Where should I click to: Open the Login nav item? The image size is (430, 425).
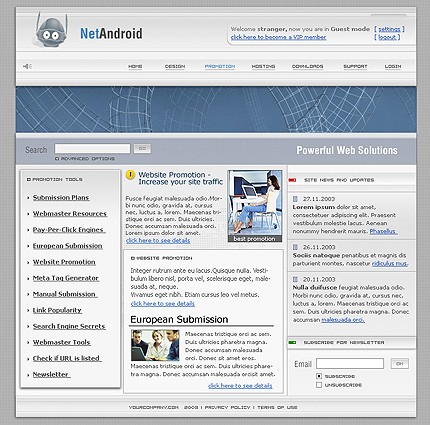[x=393, y=66]
